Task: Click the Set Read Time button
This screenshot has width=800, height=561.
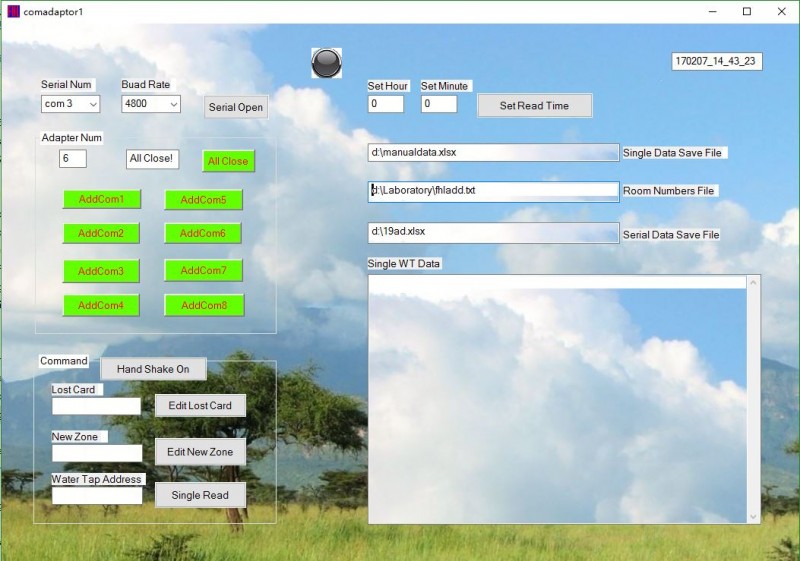Action: point(534,106)
